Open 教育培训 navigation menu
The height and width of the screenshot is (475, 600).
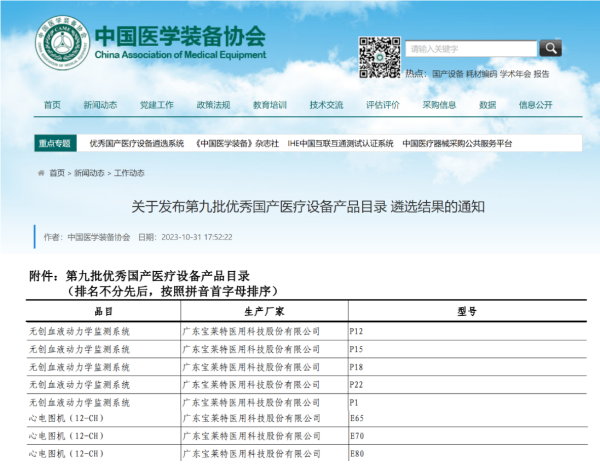click(270, 105)
